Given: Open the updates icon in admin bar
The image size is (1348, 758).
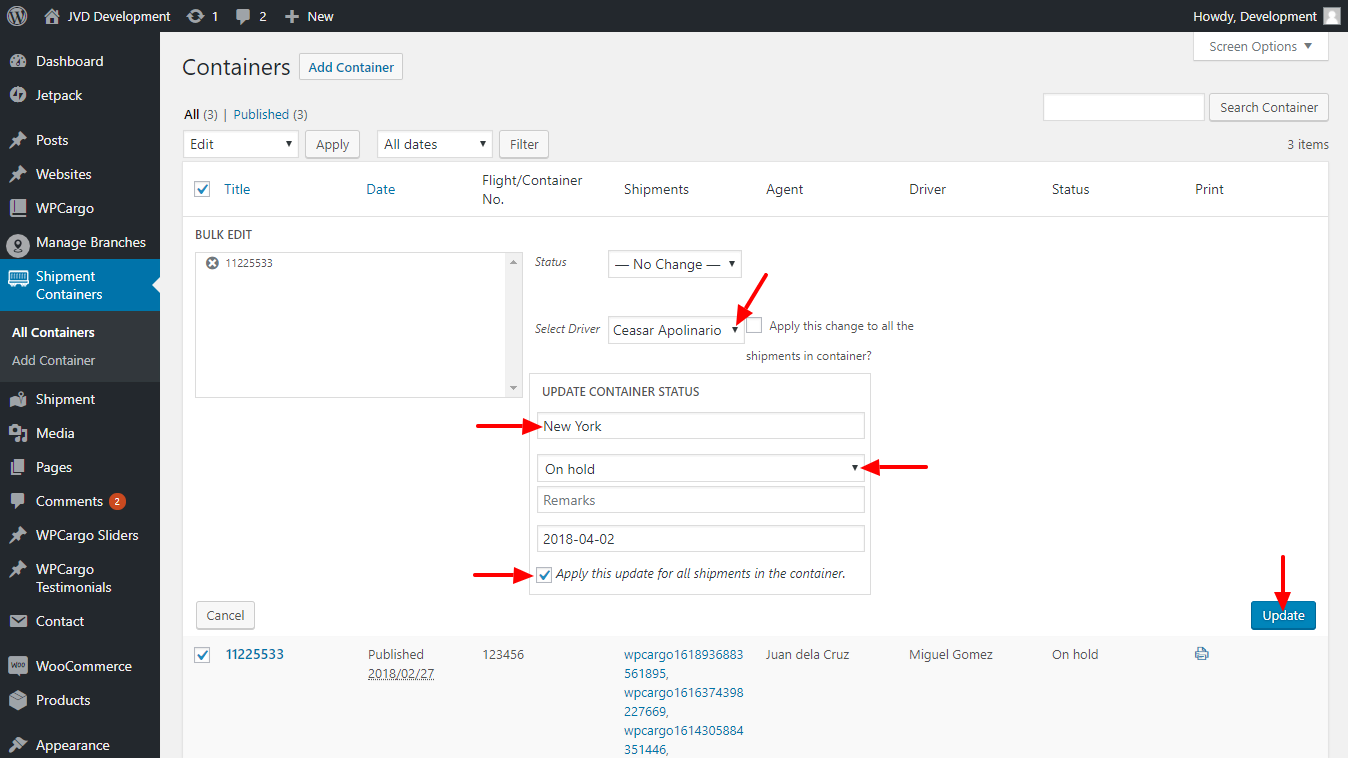Looking at the screenshot, I should 196,16.
